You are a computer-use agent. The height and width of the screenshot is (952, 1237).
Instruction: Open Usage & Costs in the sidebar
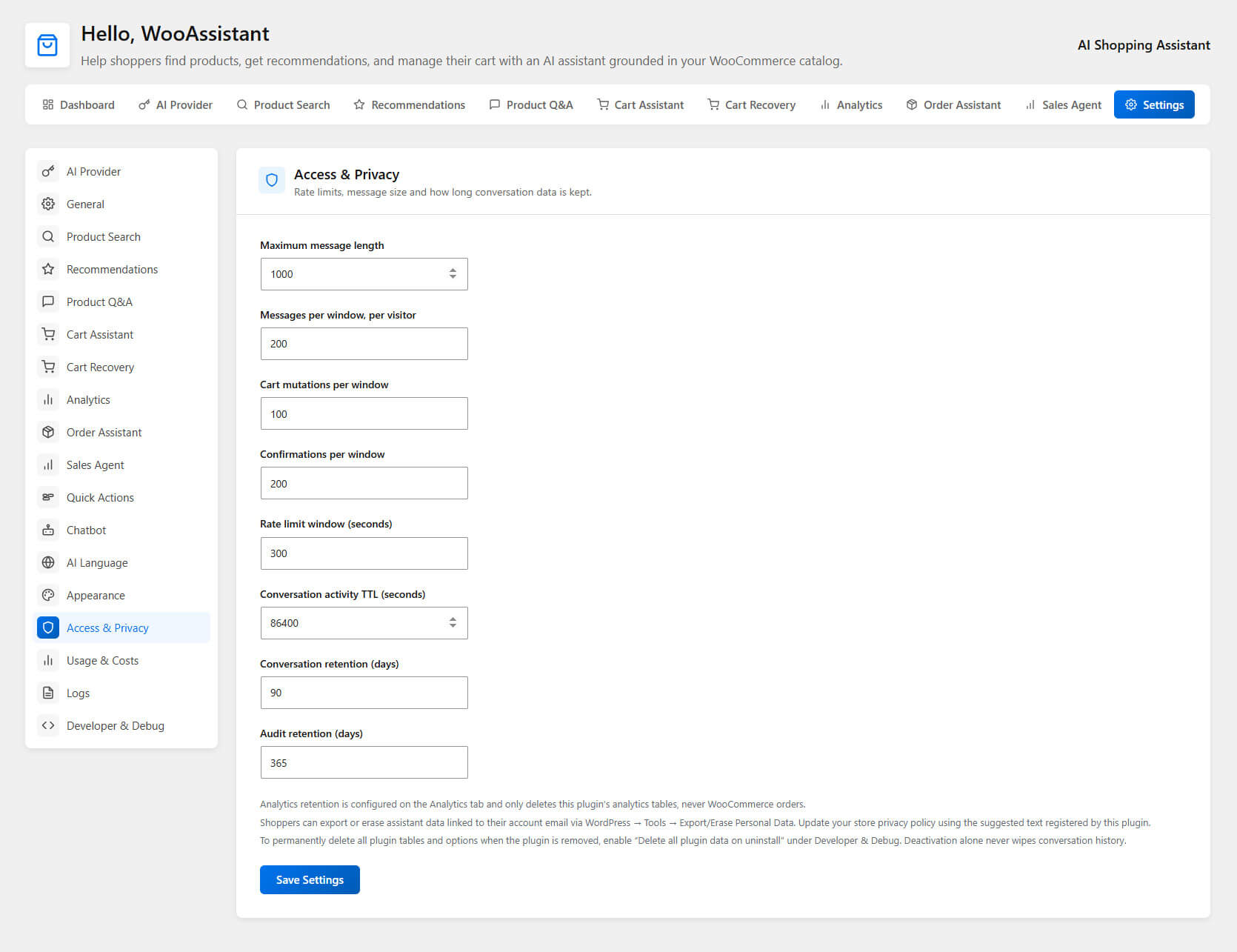coord(122,661)
